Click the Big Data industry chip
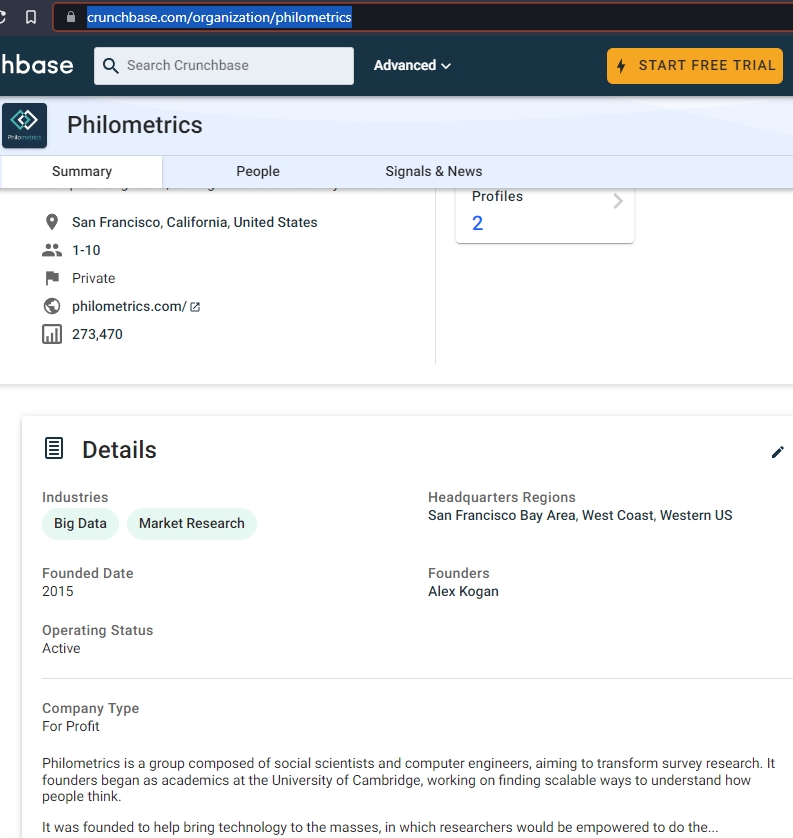Screen dimensions: 793x838 pos(80,524)
